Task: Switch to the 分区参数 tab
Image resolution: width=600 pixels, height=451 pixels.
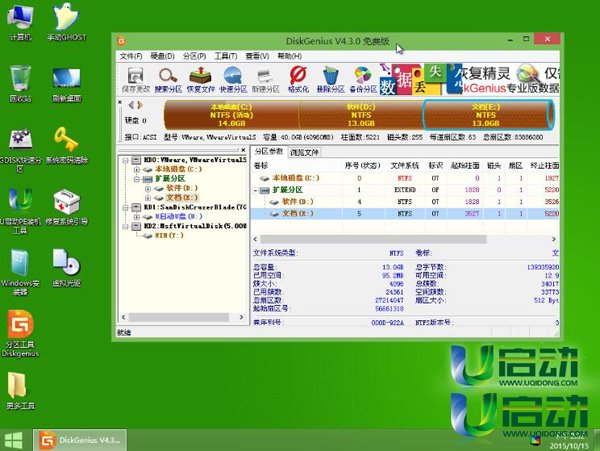Action: 268,151
